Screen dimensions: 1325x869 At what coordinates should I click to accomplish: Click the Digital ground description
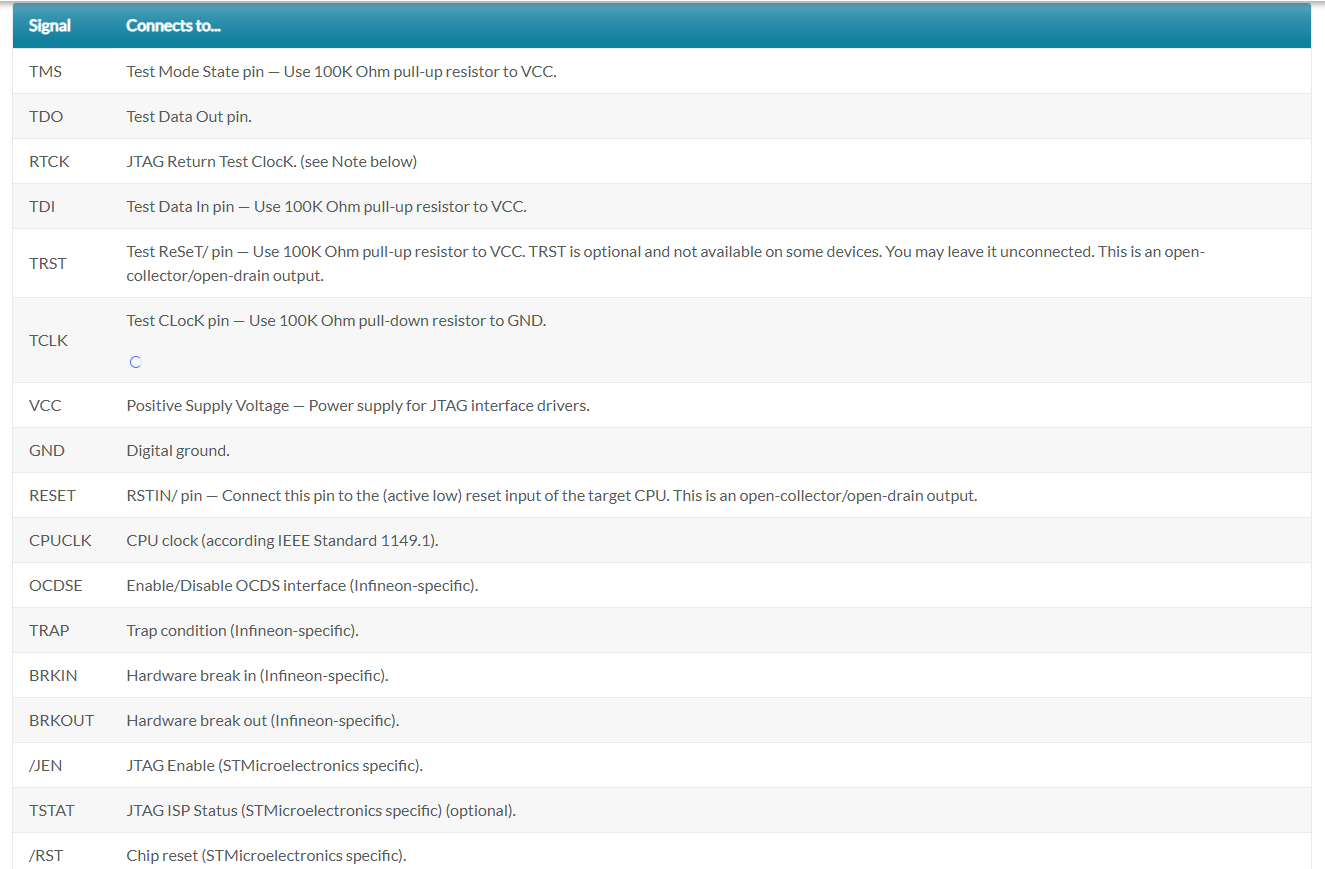[x=178, y=451]
